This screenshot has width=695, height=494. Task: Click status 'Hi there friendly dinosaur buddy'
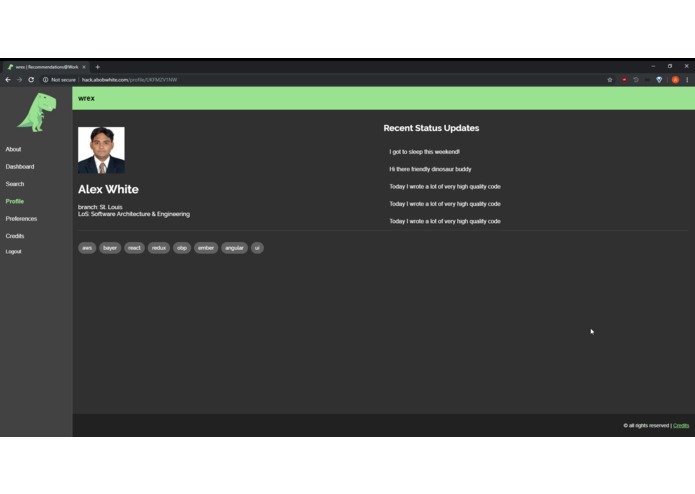(x=430, y=169)
